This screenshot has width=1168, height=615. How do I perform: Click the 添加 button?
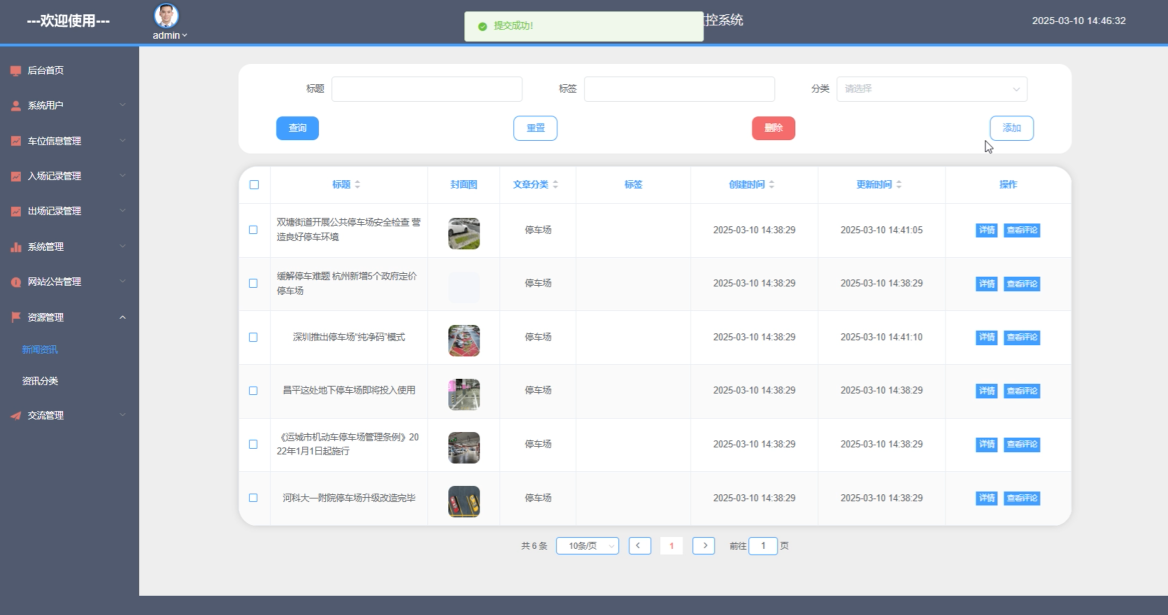pyautogui.click(x=1012, y=128)
